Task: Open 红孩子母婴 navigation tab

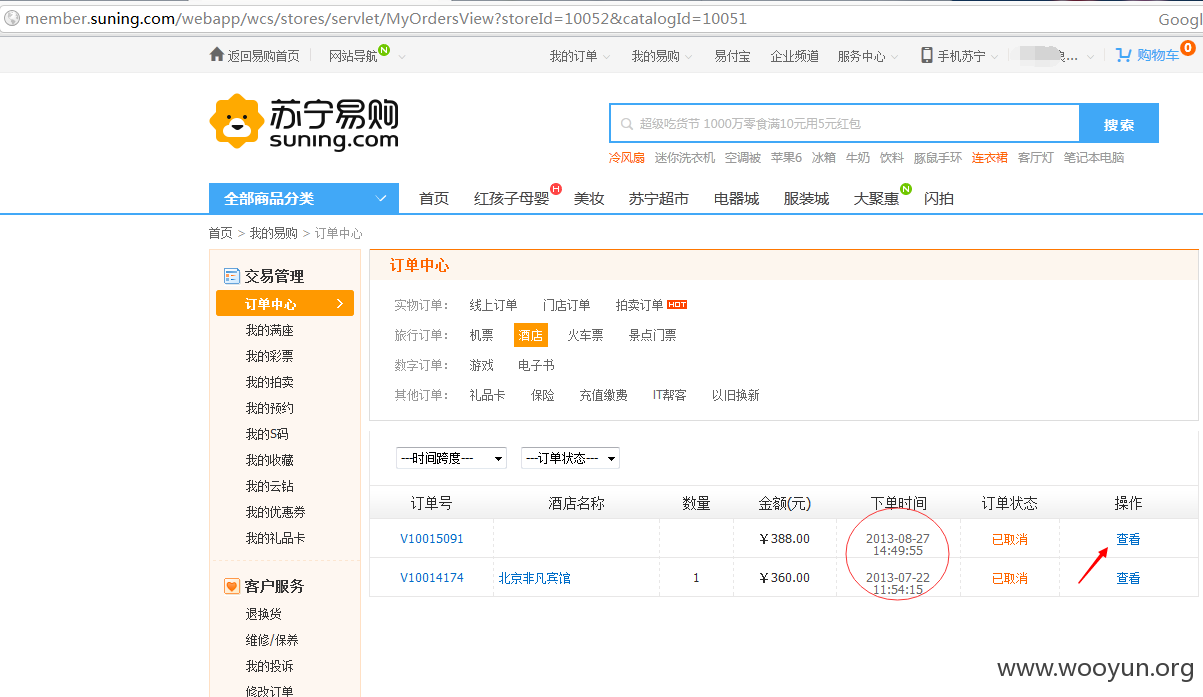Action: click(511, 198)
